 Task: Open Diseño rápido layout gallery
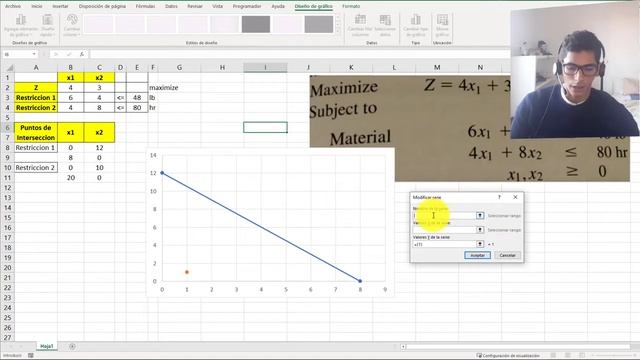48,25
